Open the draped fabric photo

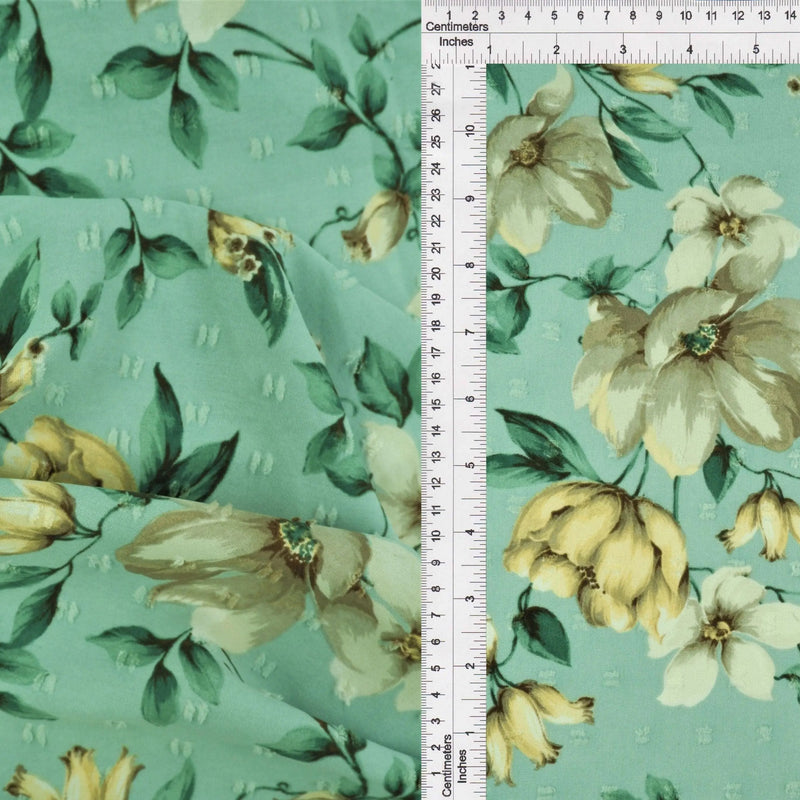coord(210,400)
